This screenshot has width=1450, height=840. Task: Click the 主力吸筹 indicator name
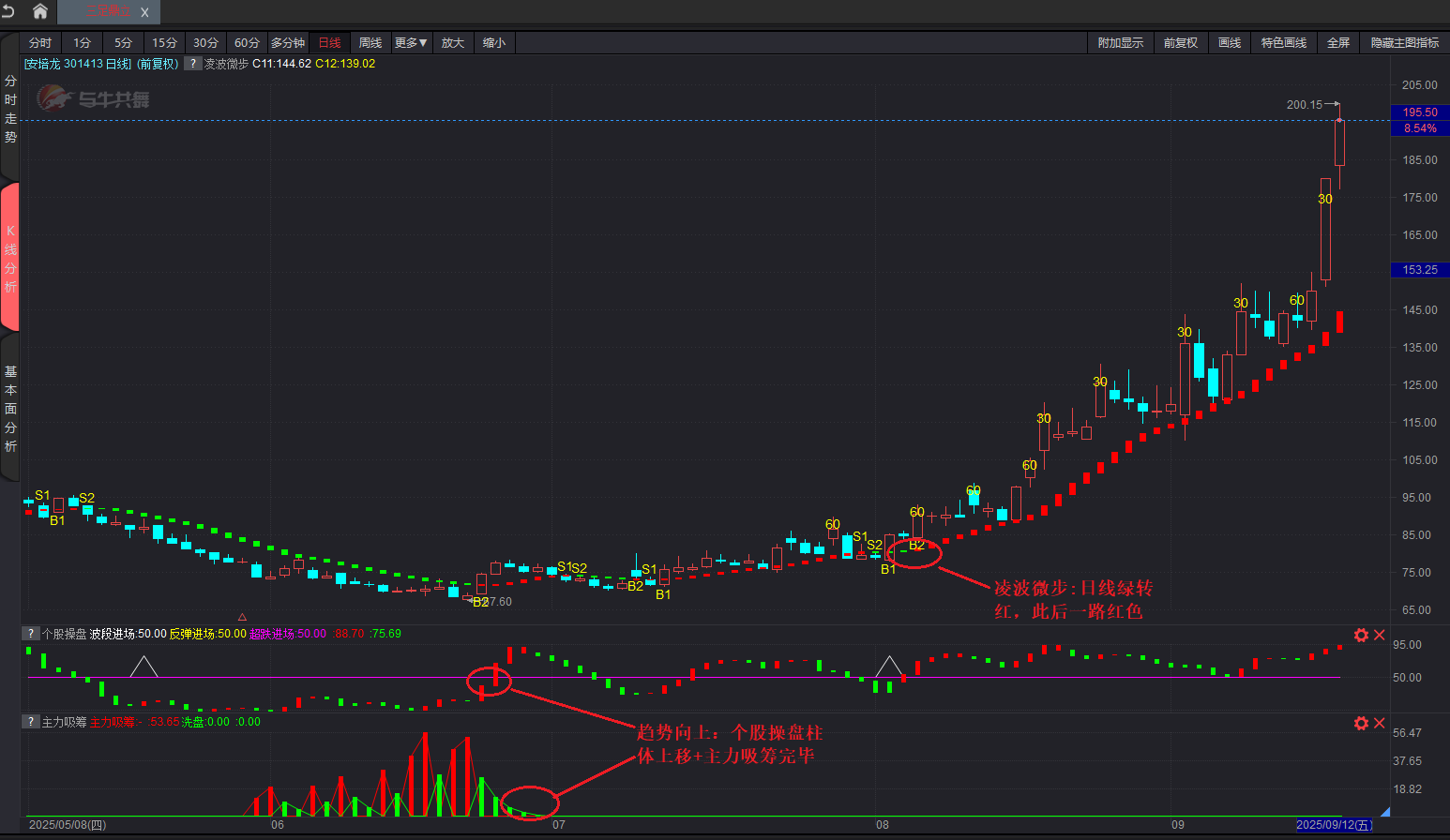click(64, 722)
